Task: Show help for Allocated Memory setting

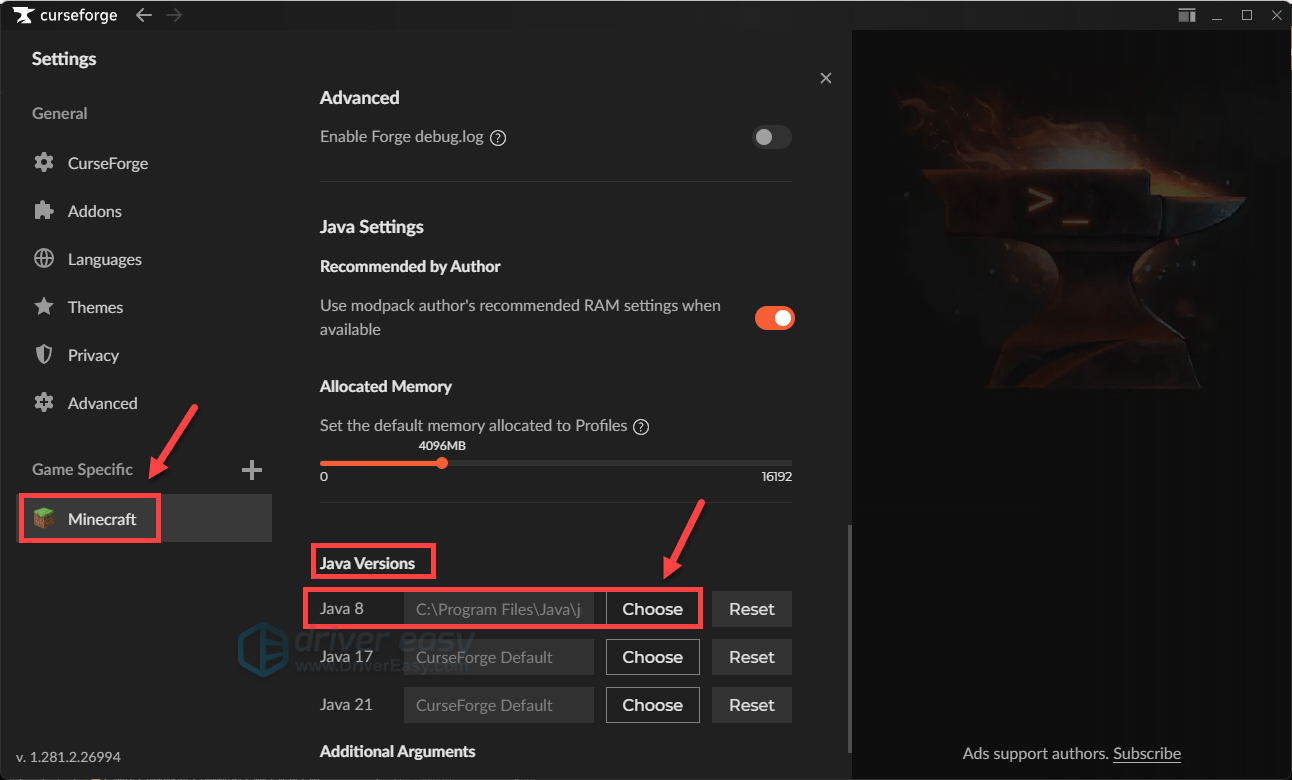Action: [x=642, y=427]
